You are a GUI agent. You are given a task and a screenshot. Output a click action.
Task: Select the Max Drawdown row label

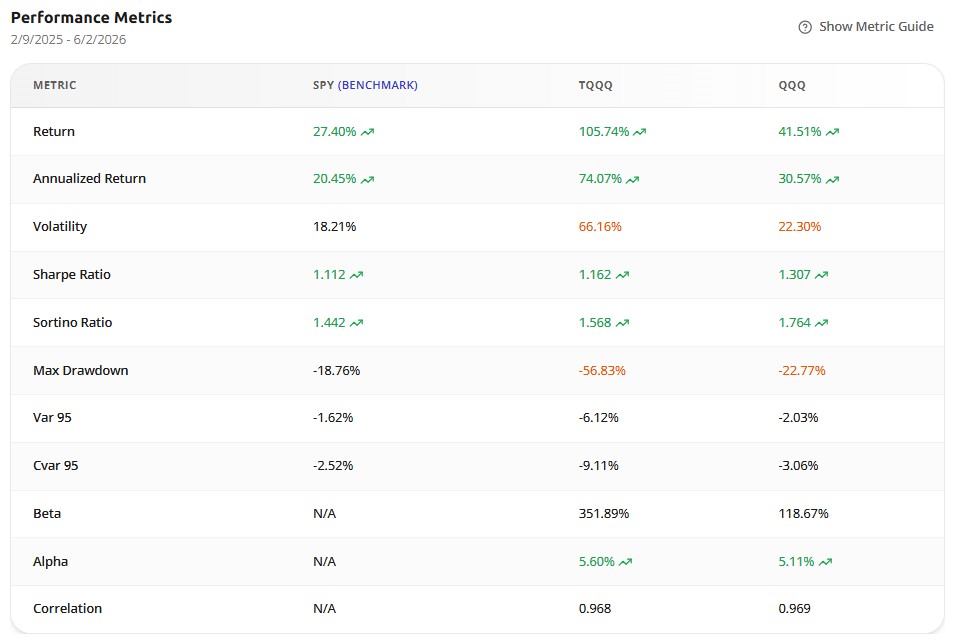(80, 370)
